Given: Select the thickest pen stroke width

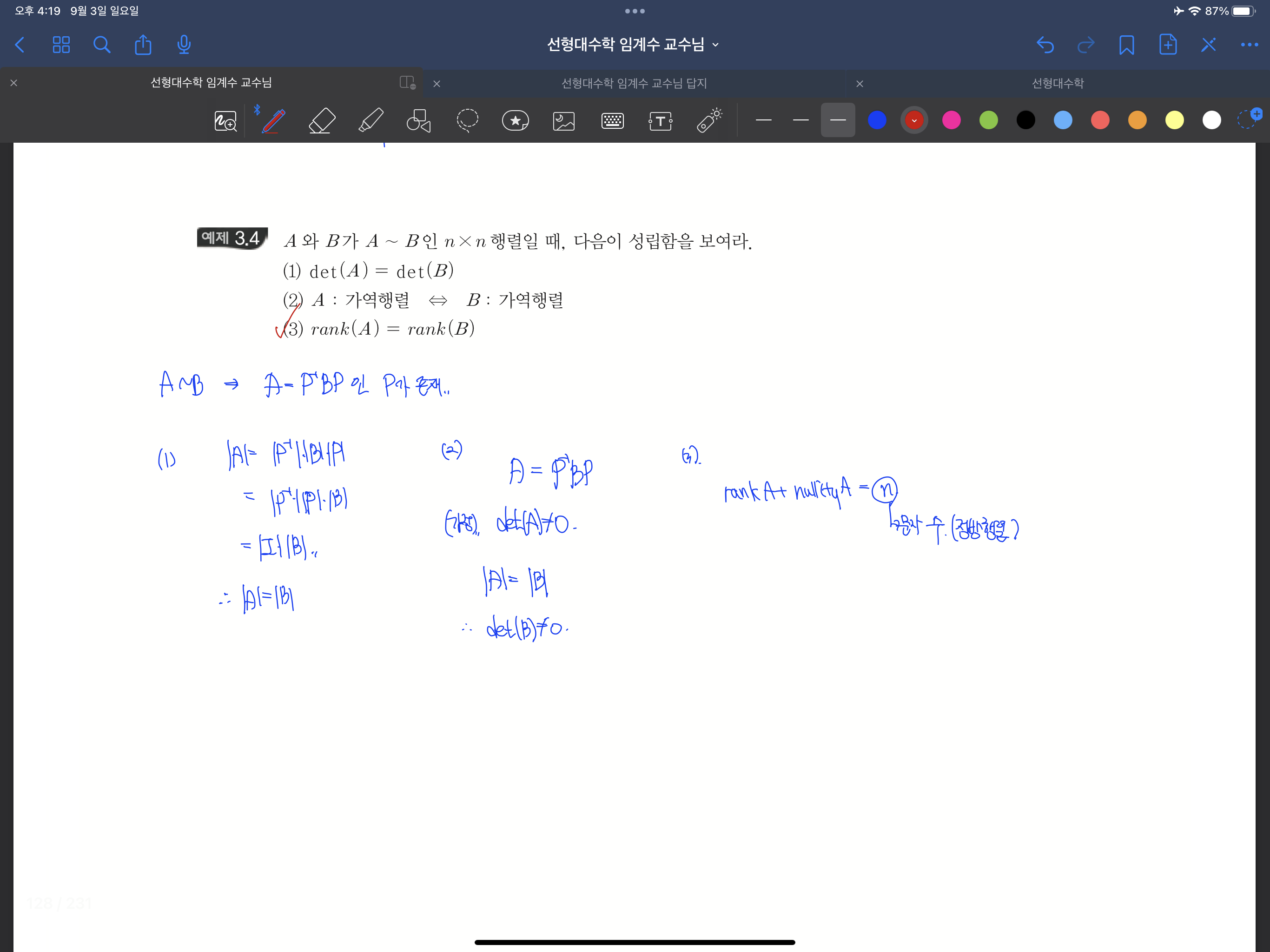Looking at the screenshot, I should tap(838, 120).
